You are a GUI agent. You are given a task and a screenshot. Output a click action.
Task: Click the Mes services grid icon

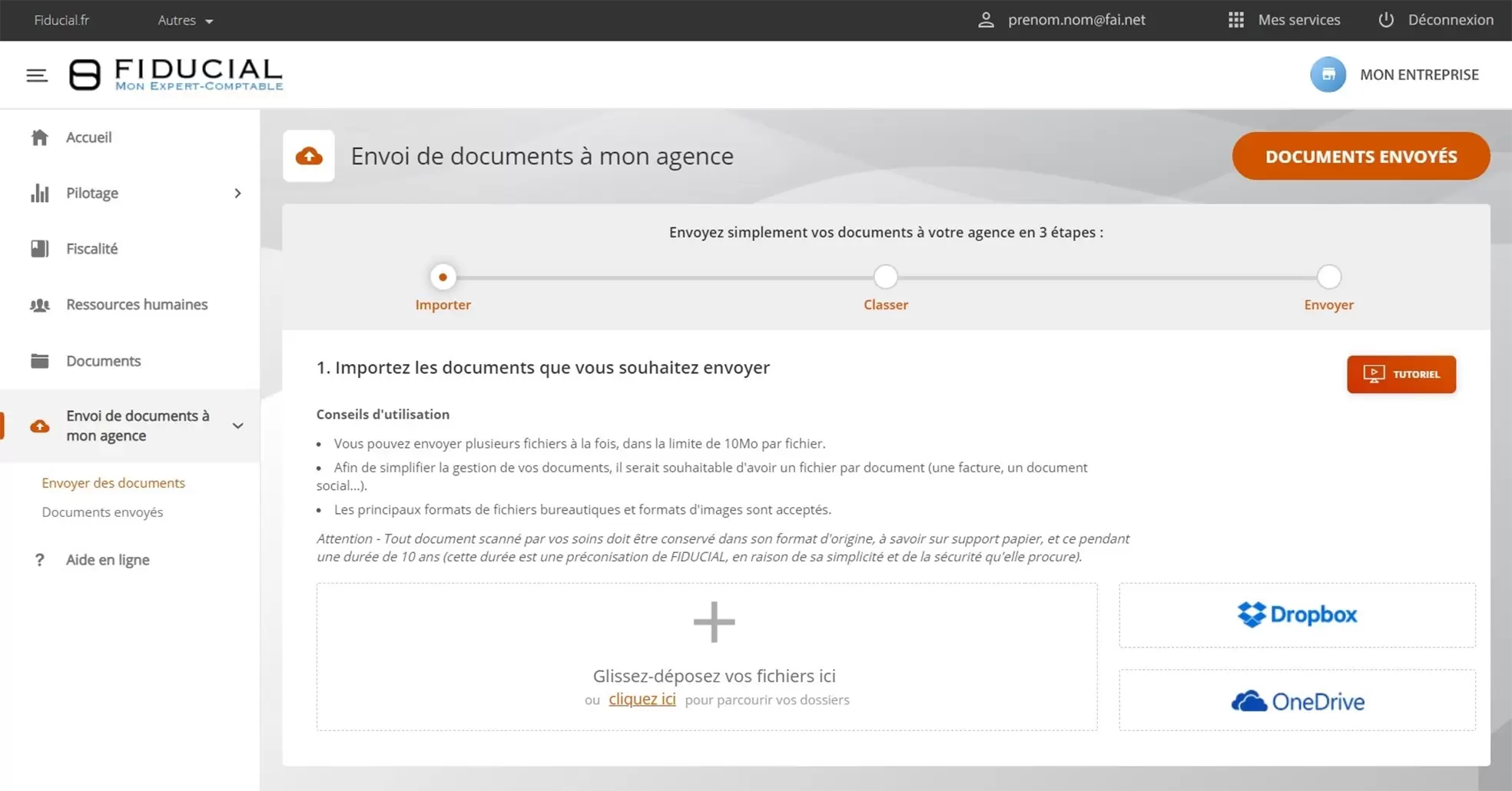tap(1235, 20)
